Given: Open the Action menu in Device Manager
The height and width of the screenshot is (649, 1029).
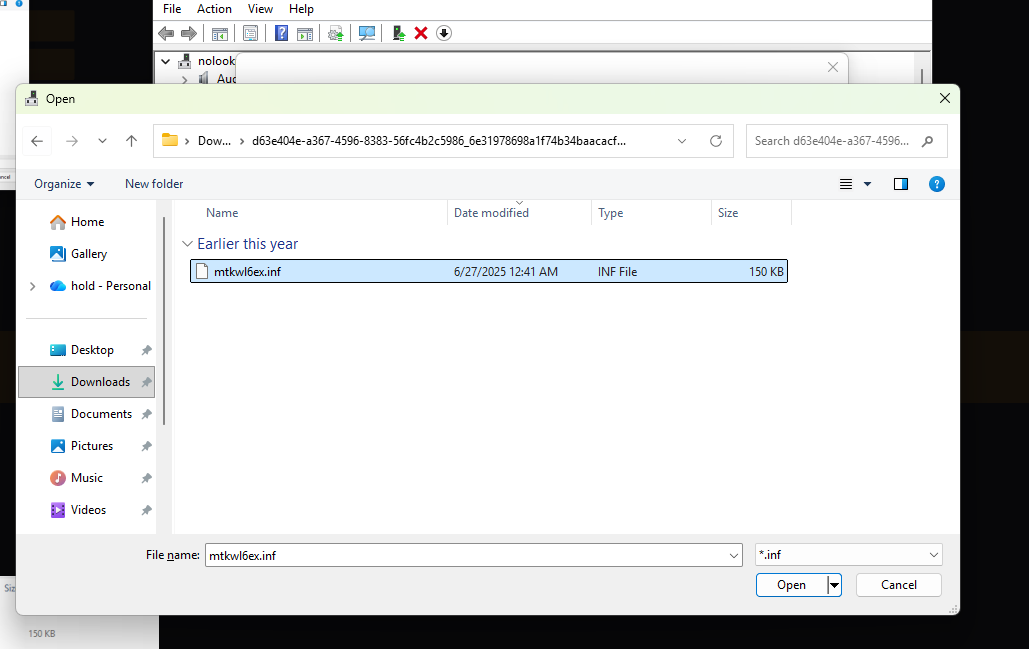Looking at the screenshot, I should [214, 9].
